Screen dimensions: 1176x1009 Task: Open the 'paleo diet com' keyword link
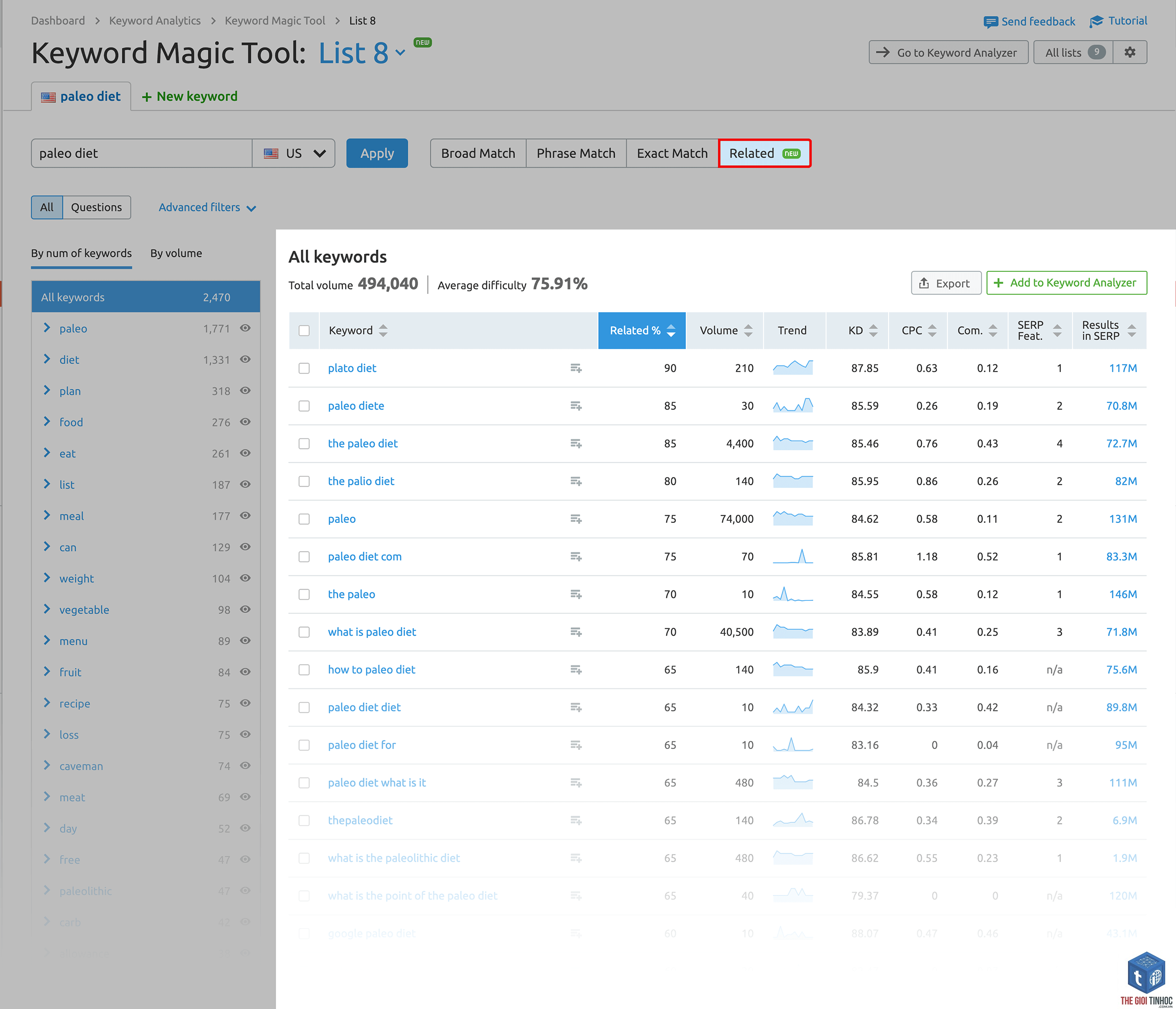click(x=365, y=557)
